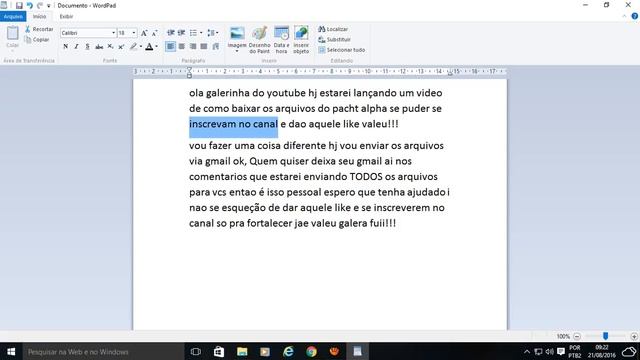The width and height of the screenshot is (640, 360).
Task: Open Windows Store from taskbar
Action: click(219, 351)
